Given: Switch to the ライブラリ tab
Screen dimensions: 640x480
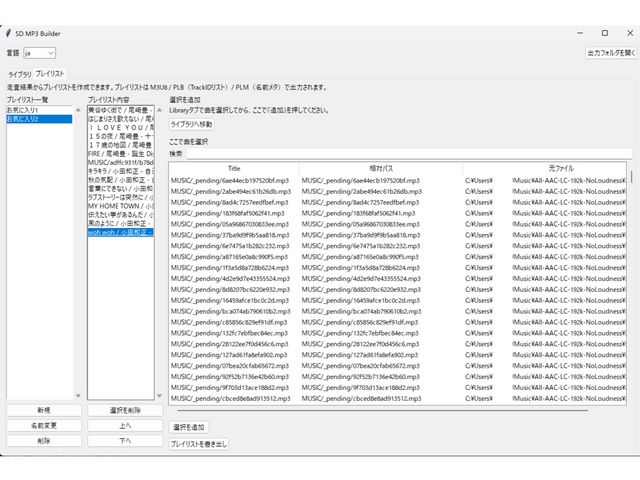Looking at the screenshot, I should pos(19,74).
